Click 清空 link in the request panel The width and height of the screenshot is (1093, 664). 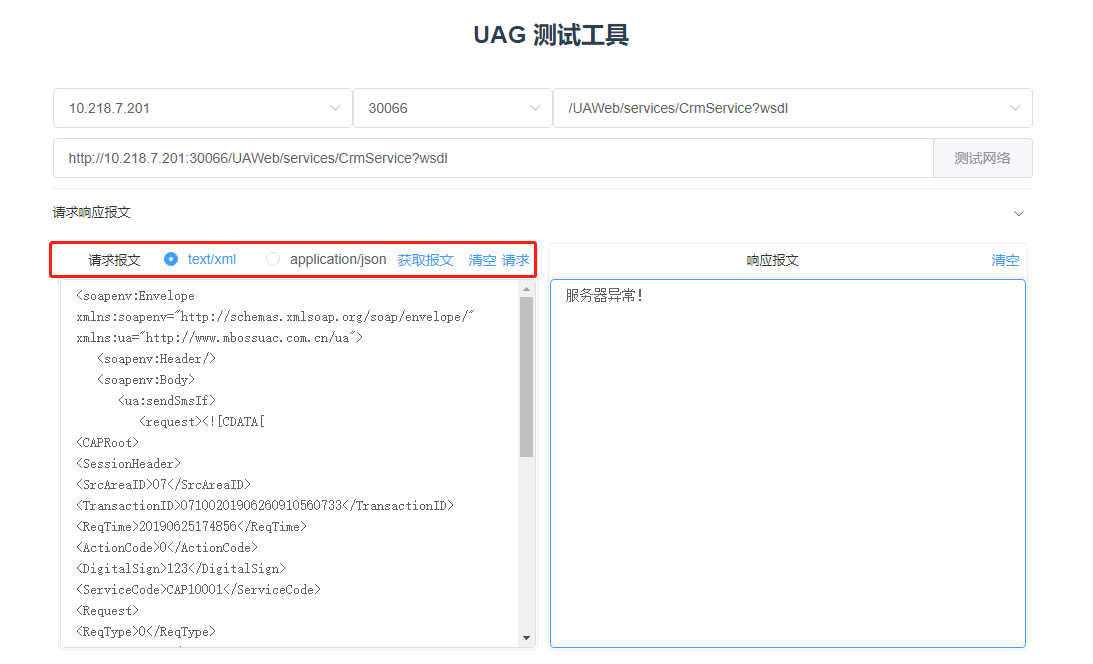coord(482,260)
